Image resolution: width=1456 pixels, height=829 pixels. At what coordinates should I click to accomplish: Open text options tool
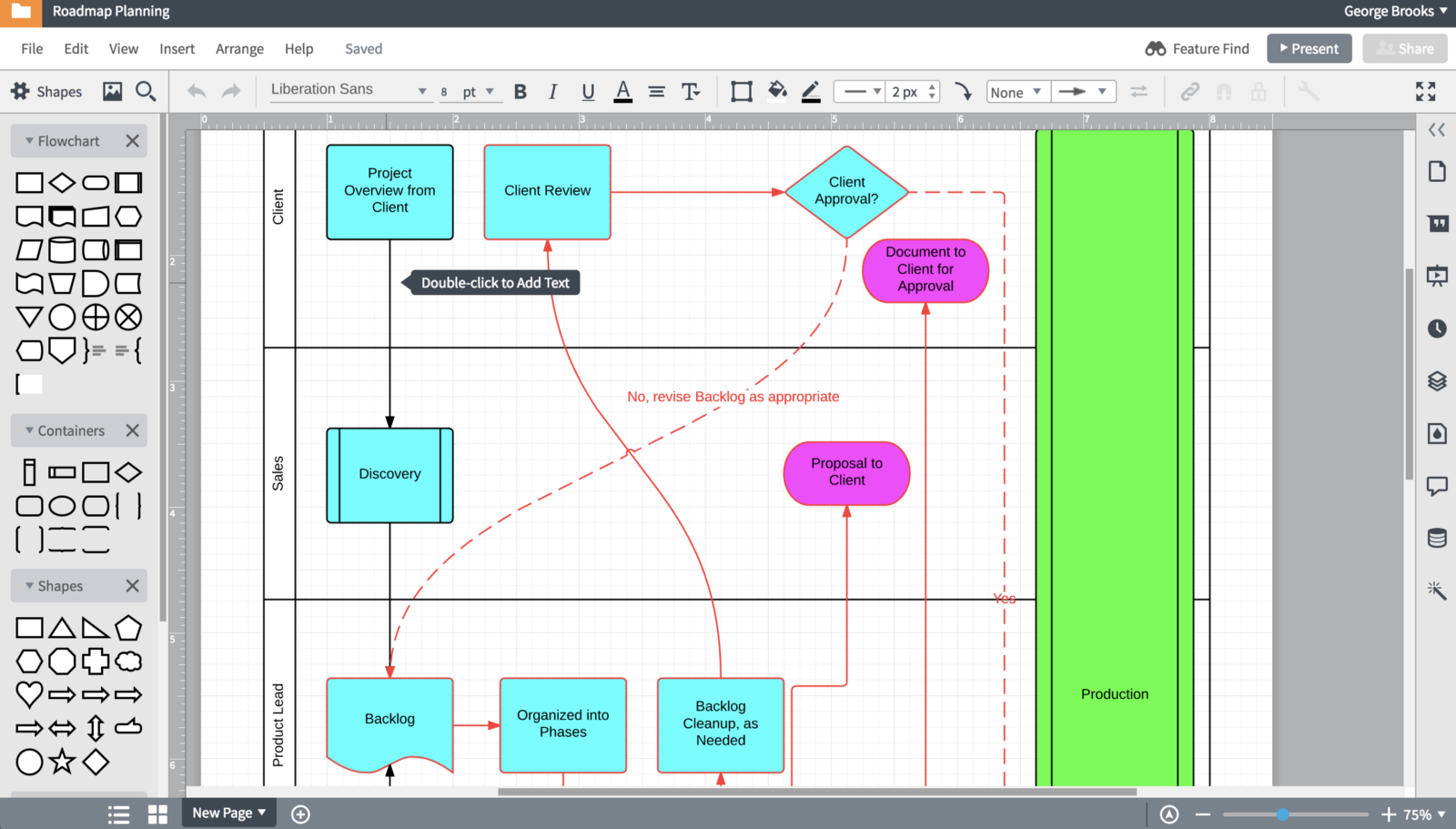click(x=691, y=92)
